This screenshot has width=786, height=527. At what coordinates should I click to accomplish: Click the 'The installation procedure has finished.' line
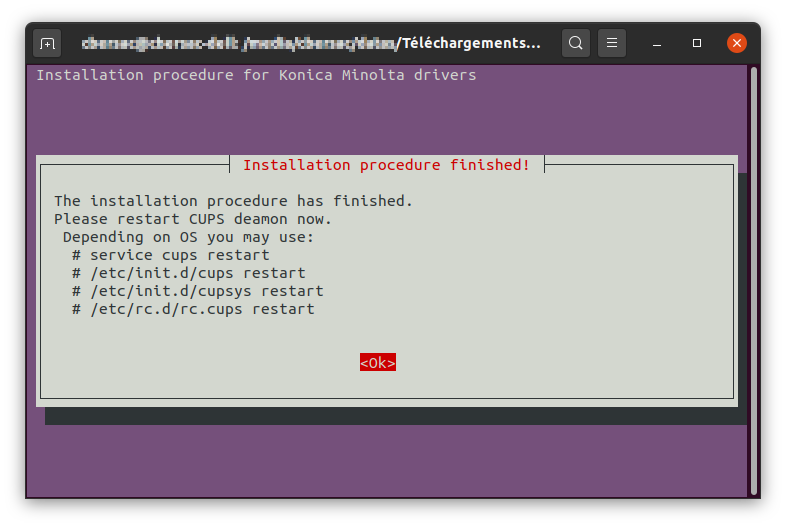234,201
